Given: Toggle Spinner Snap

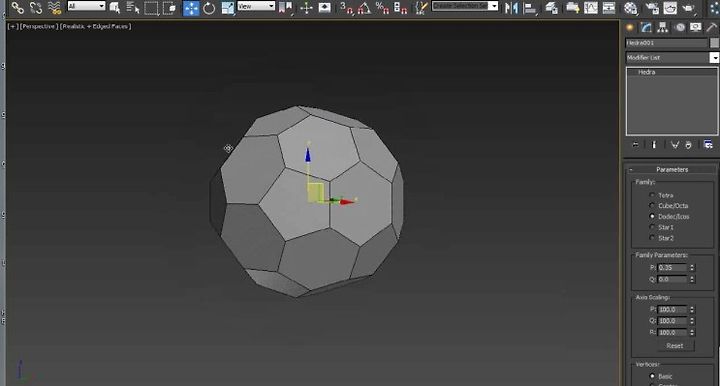Looking at the screenshot, I should (x=400, y=7).
